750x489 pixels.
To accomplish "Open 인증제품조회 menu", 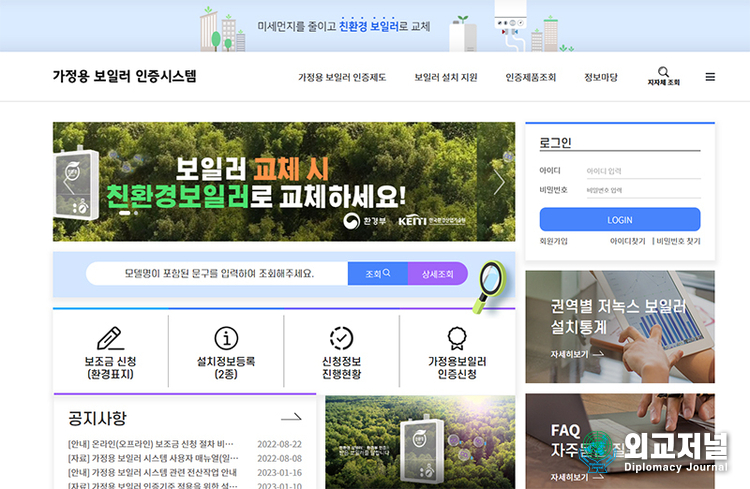I will click(530, 78).
